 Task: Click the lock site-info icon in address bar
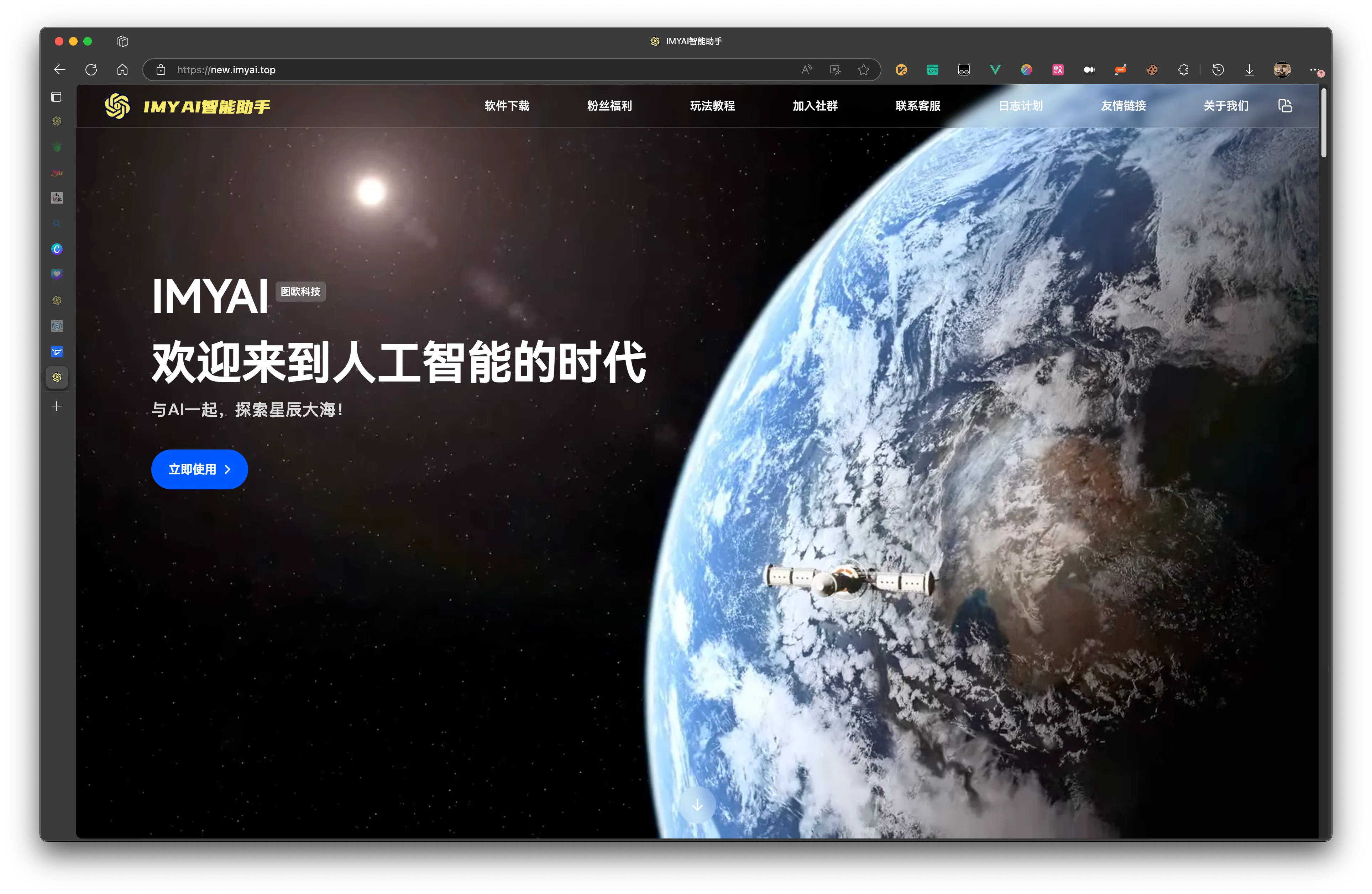click(161, 70)
